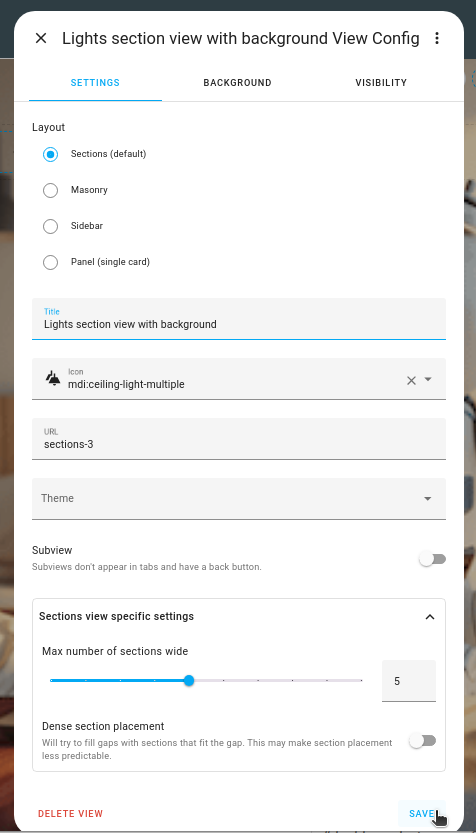476x833 pixels.
Task: Close the View Config dialog
Action: pos(41,38)
